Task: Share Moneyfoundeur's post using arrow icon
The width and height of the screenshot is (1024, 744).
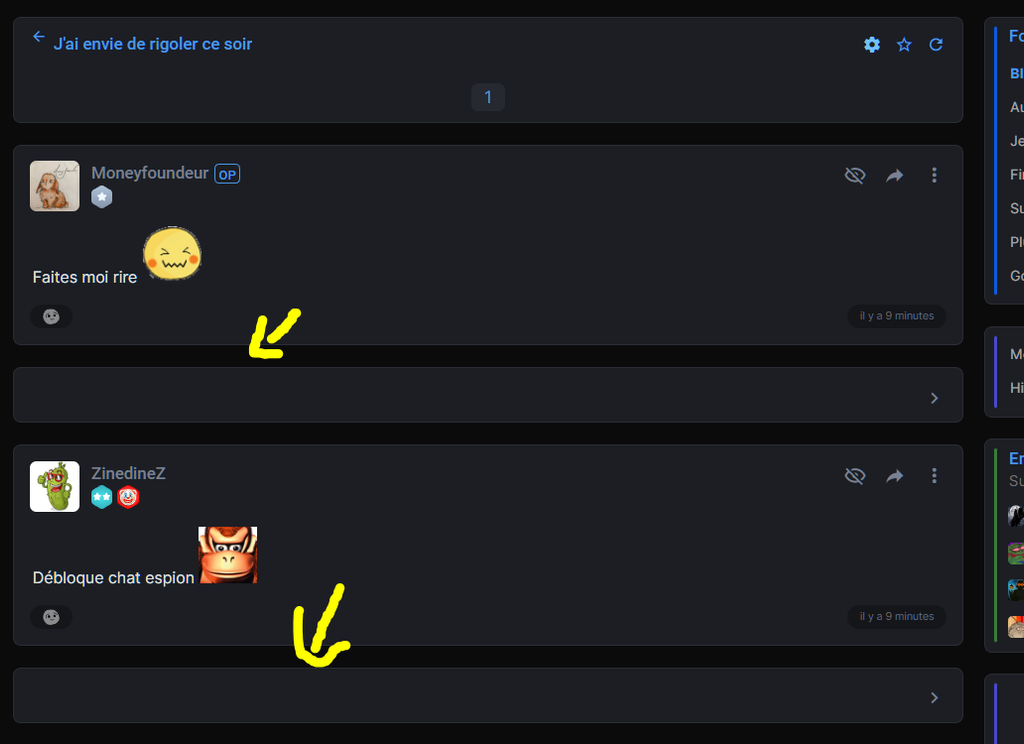Action: (894, 175)
